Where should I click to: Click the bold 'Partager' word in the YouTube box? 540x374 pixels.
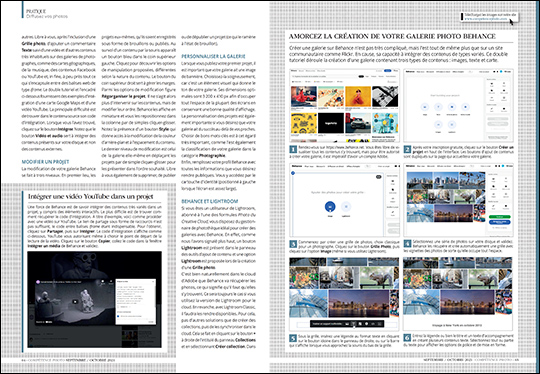coord(55,231)
